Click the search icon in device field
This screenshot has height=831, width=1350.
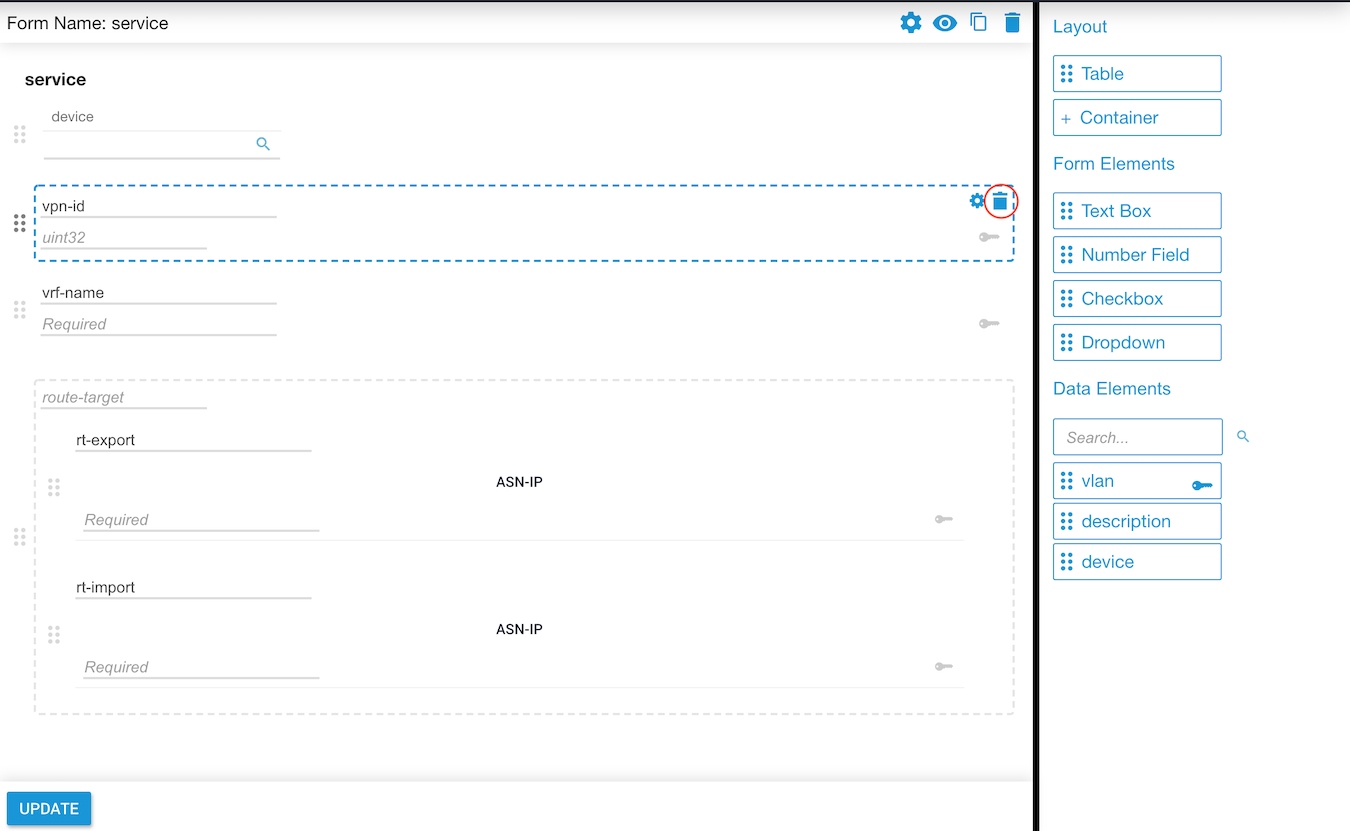(263, 144)
